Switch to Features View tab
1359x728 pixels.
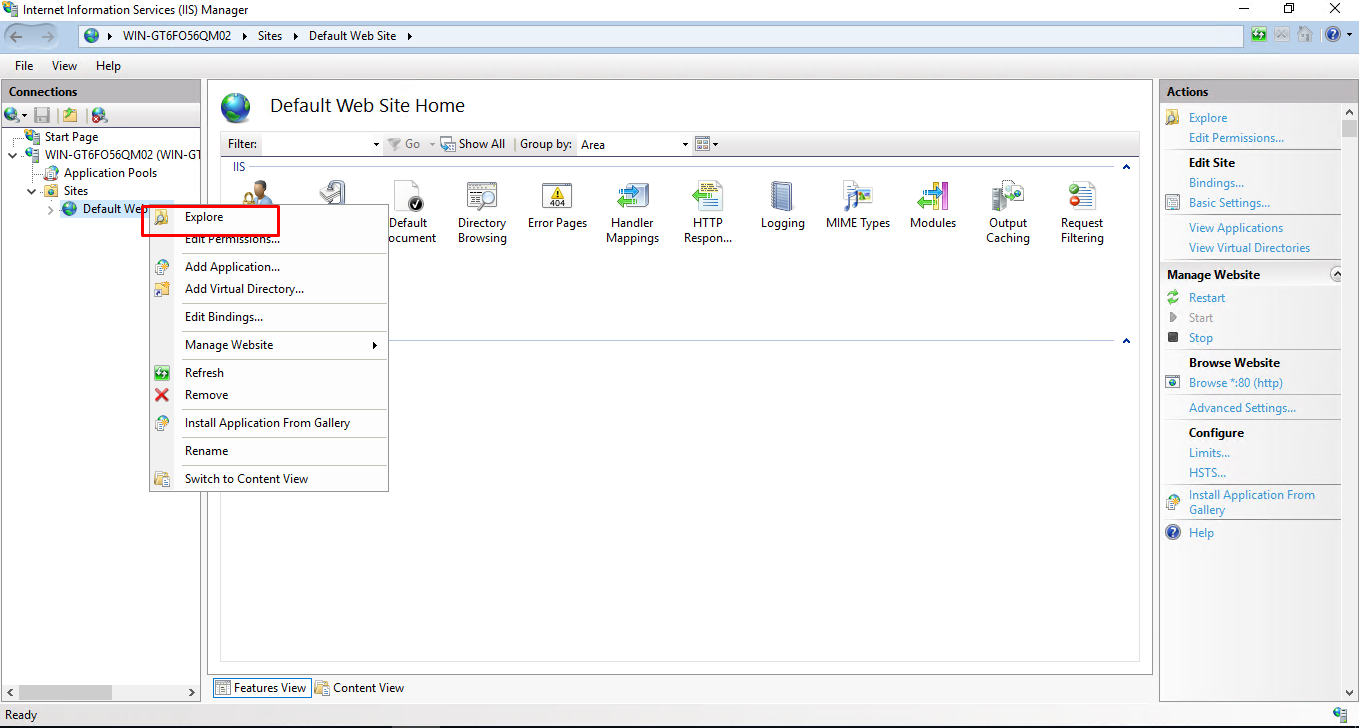point(261,688)
